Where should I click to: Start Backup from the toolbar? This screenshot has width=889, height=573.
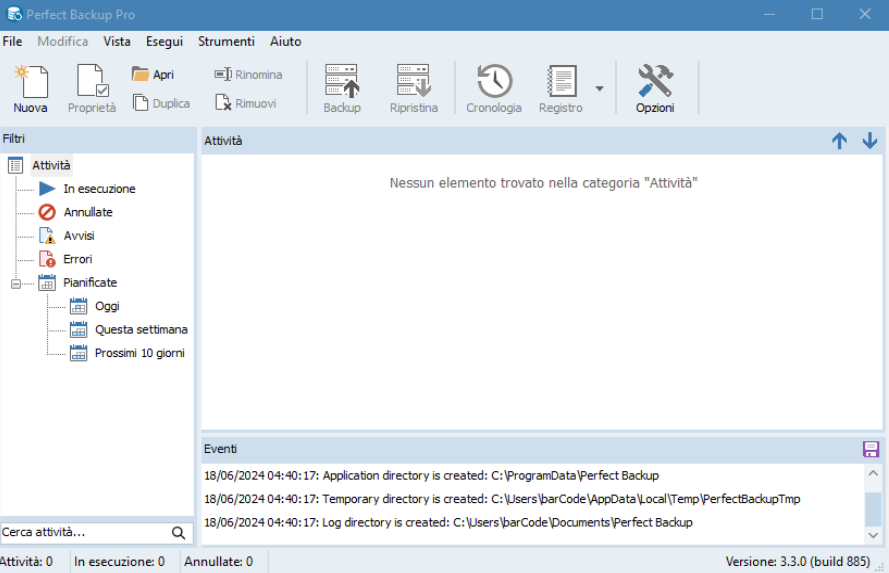342,81
